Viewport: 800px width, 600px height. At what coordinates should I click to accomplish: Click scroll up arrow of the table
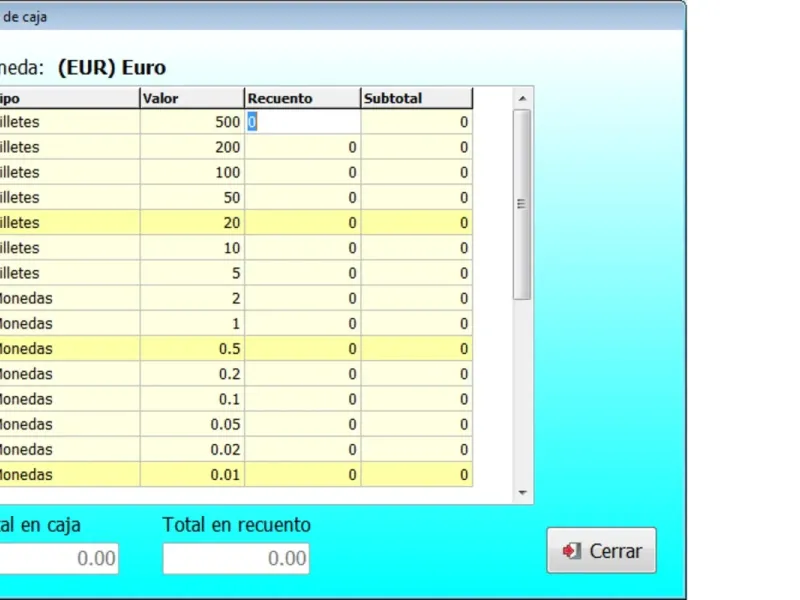click(522, 98)
